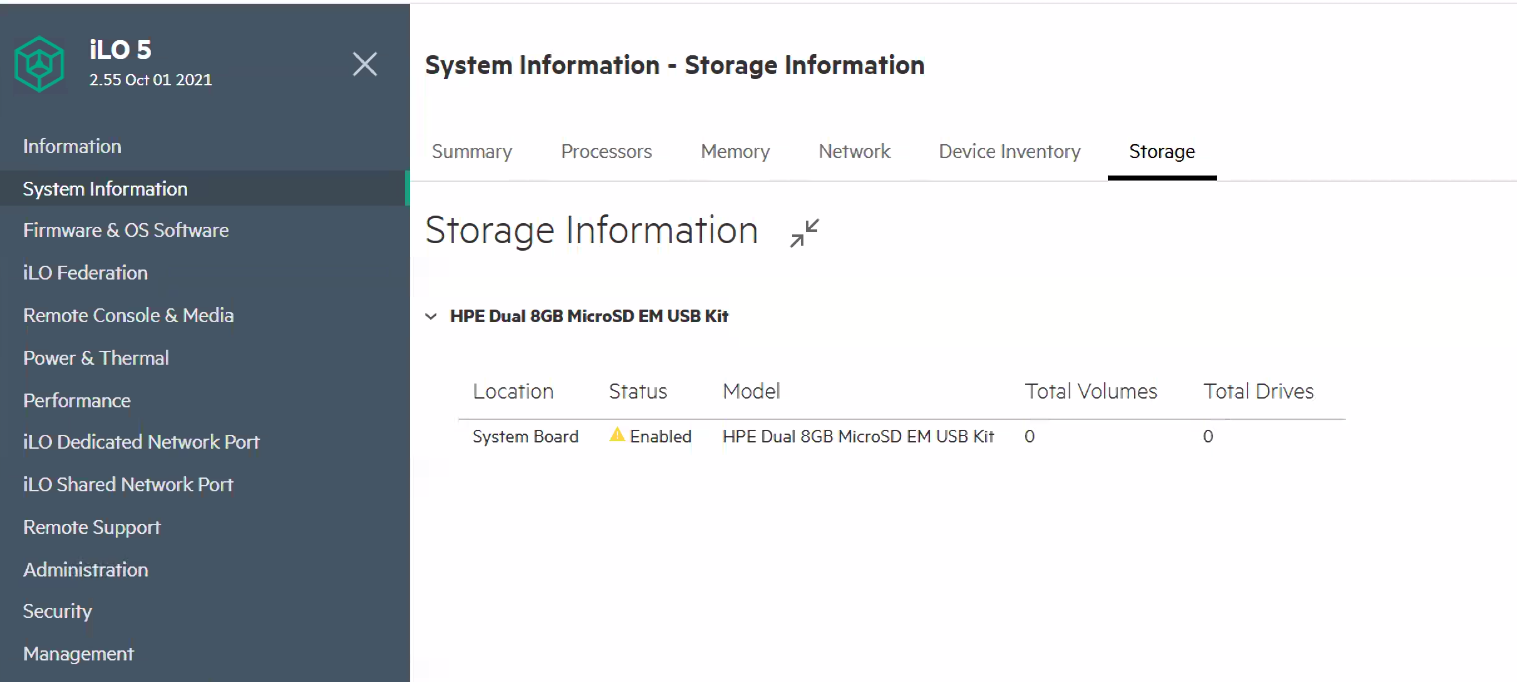This screenshot has height=682, width=1517.
Task: Open iLO Shared Network Port
Action: [x=128, y=484]
